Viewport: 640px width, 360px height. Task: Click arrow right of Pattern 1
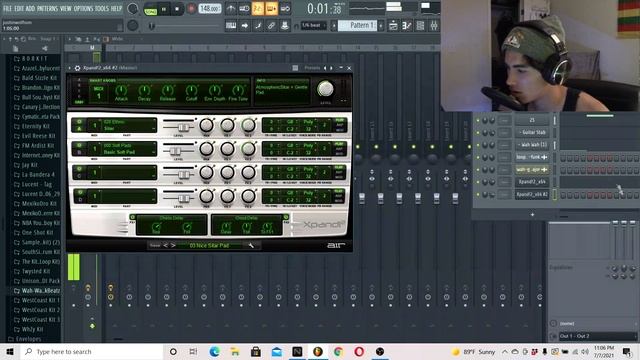381,26
